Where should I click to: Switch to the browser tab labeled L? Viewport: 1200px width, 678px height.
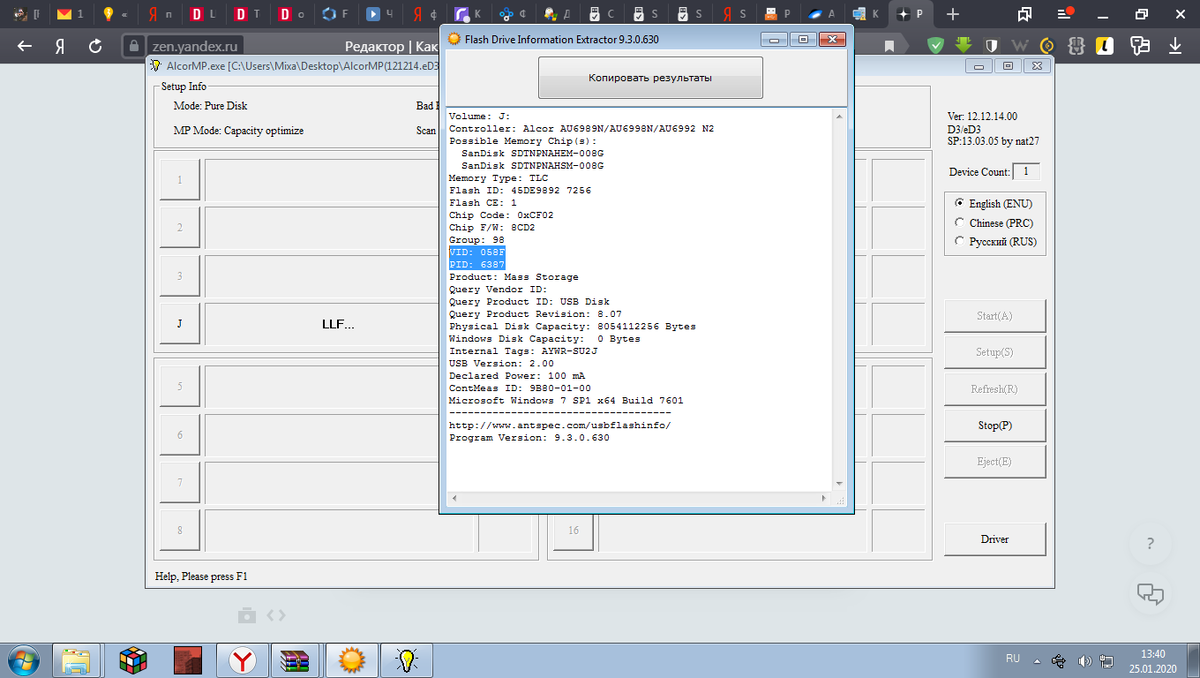(x=203, y=14)
